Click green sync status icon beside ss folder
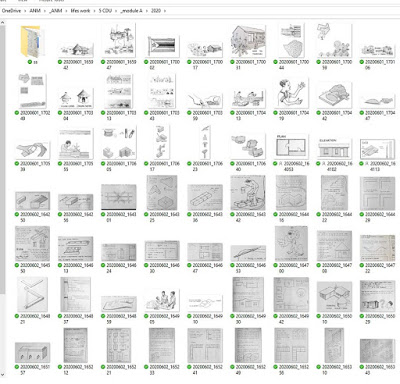 point(30,62)
